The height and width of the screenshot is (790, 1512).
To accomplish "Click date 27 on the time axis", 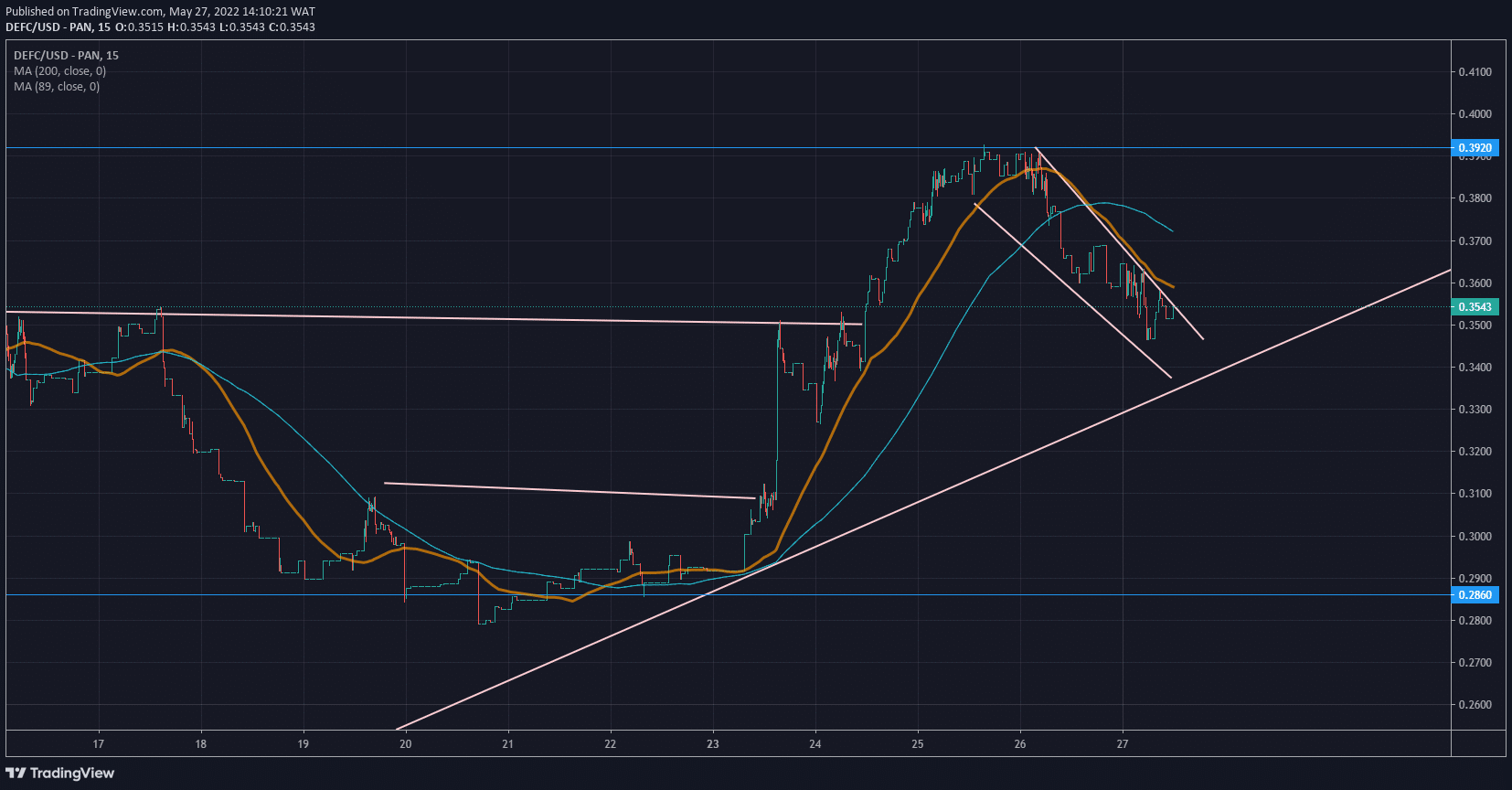I will coord(1123,744).
